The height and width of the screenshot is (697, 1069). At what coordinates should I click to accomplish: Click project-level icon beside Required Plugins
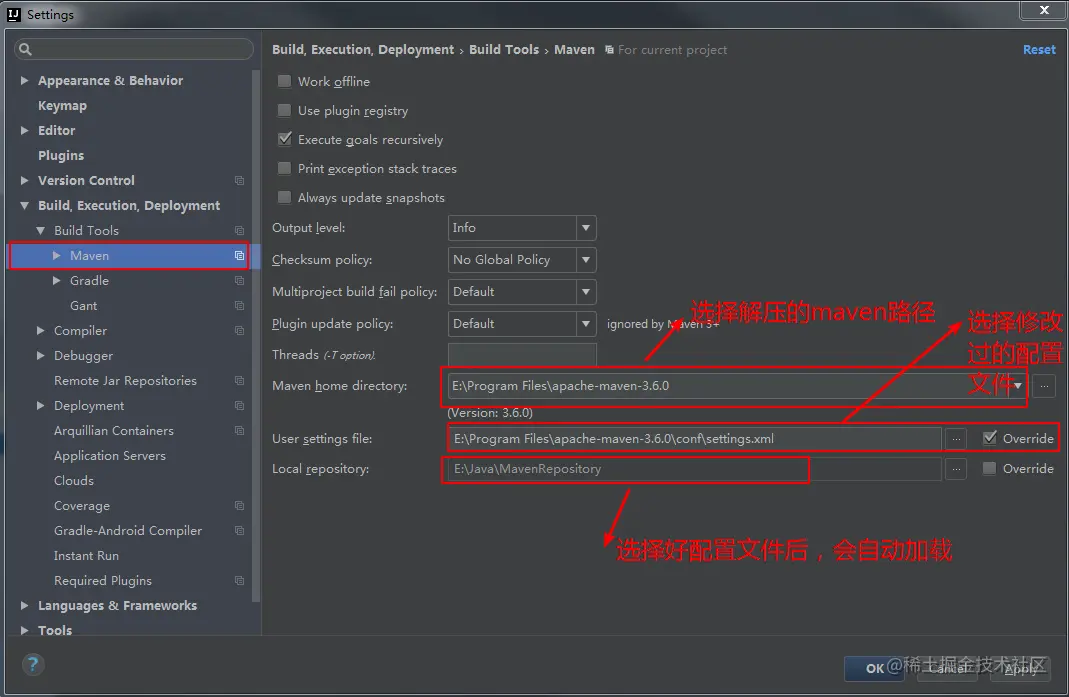tap(239, 581)
